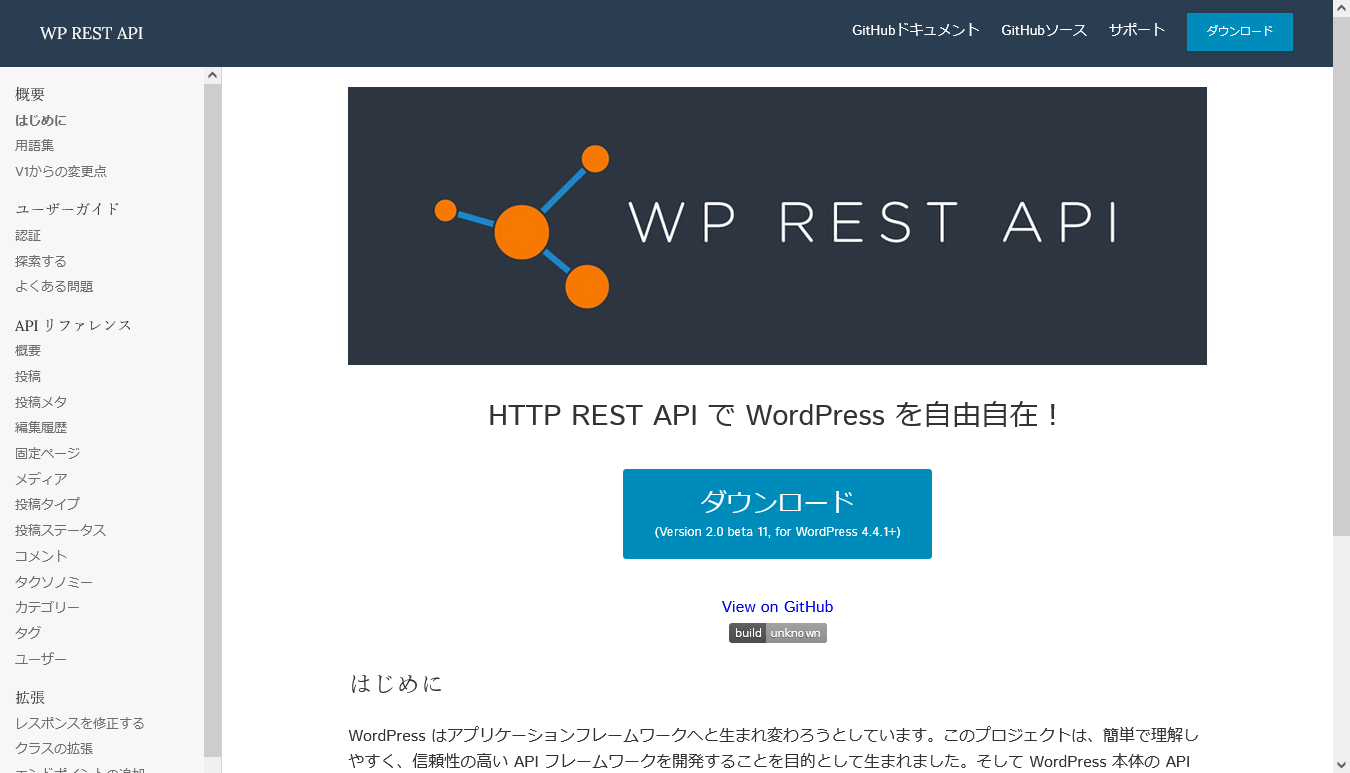Click the page scrollbar down arrow
This screenshot has height=773, width=1350.
[1341, 765]
